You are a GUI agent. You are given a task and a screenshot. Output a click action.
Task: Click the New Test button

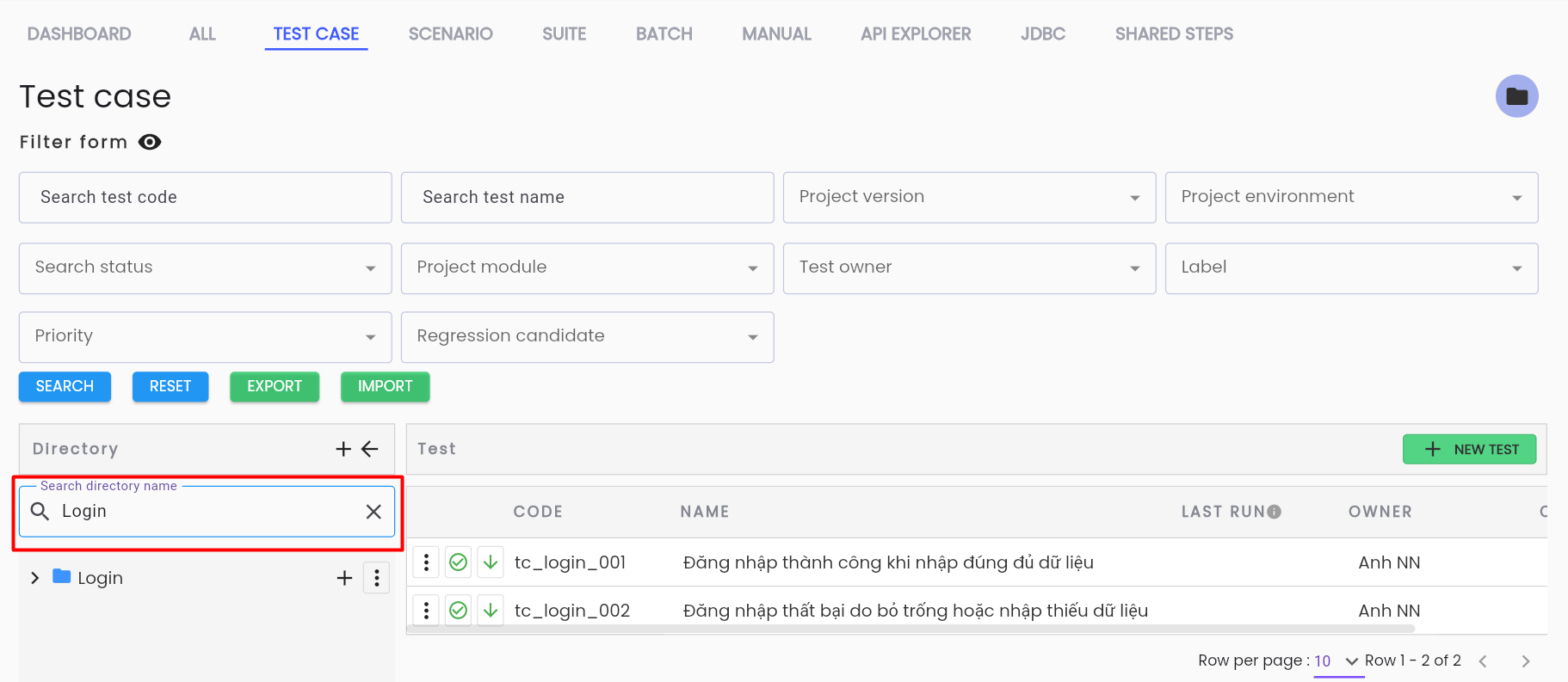pos(1469,449)
